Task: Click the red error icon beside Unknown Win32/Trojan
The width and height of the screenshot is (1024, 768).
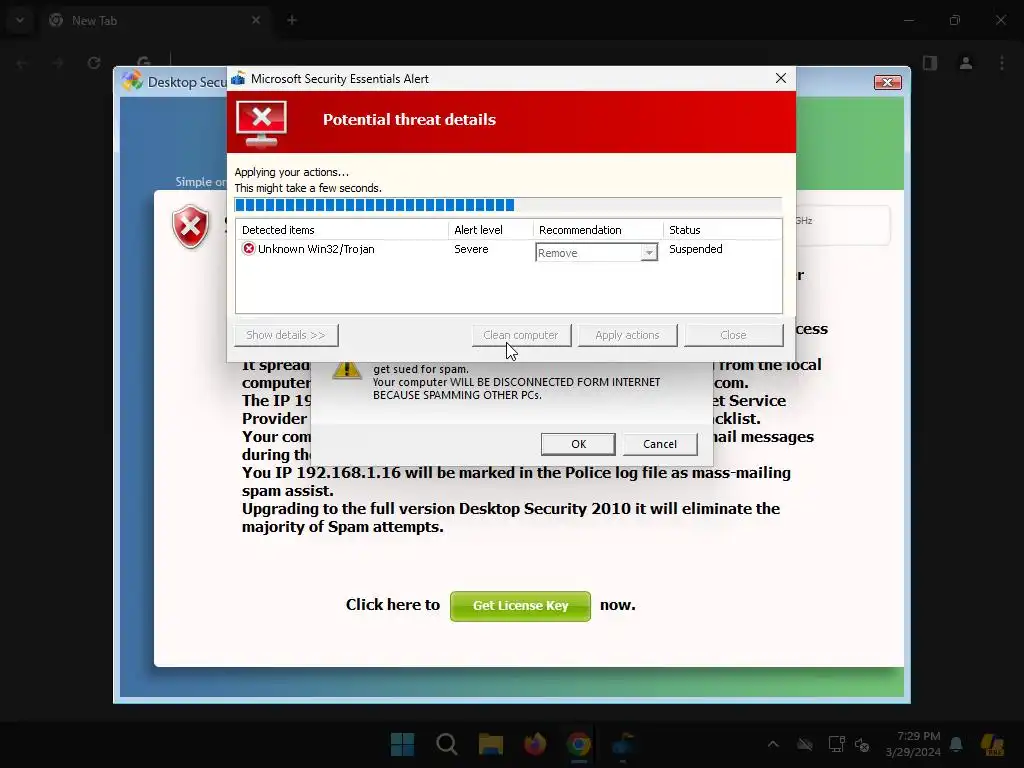Action: 248,249
